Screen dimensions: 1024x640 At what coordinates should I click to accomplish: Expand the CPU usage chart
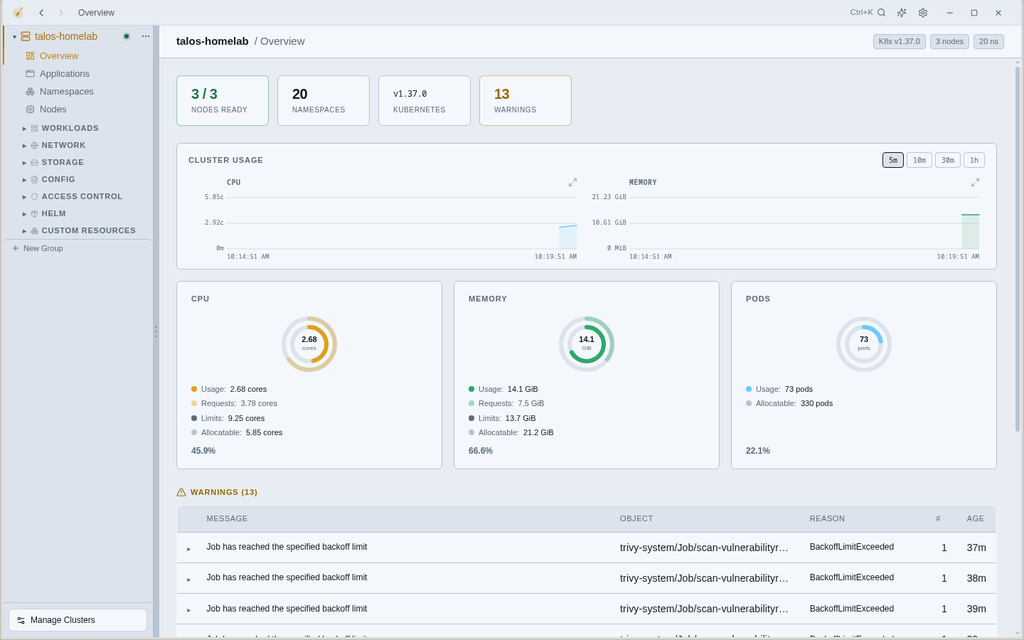pos(573,182)
